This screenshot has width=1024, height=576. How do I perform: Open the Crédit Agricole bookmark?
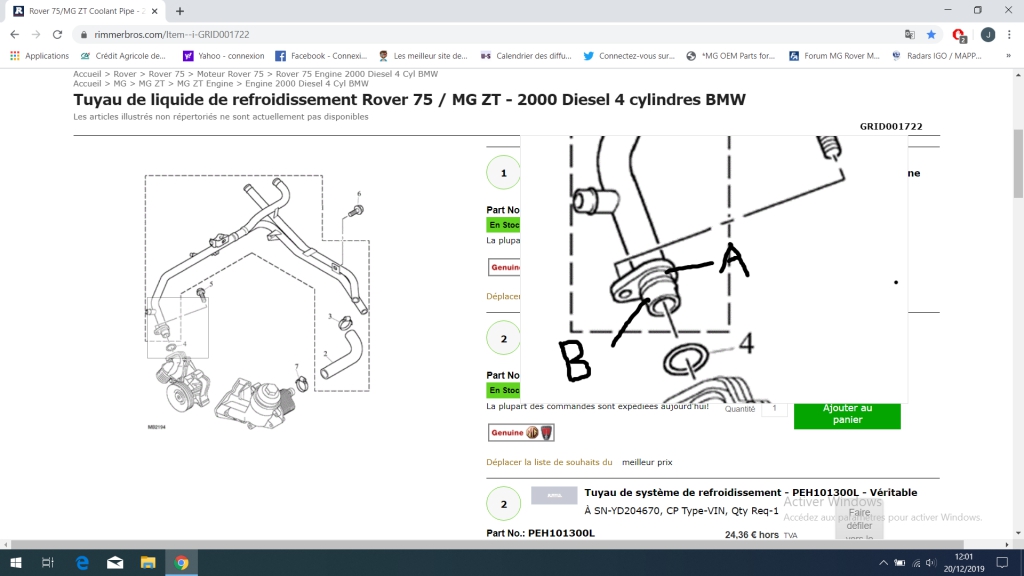click(x=123, y=56)
